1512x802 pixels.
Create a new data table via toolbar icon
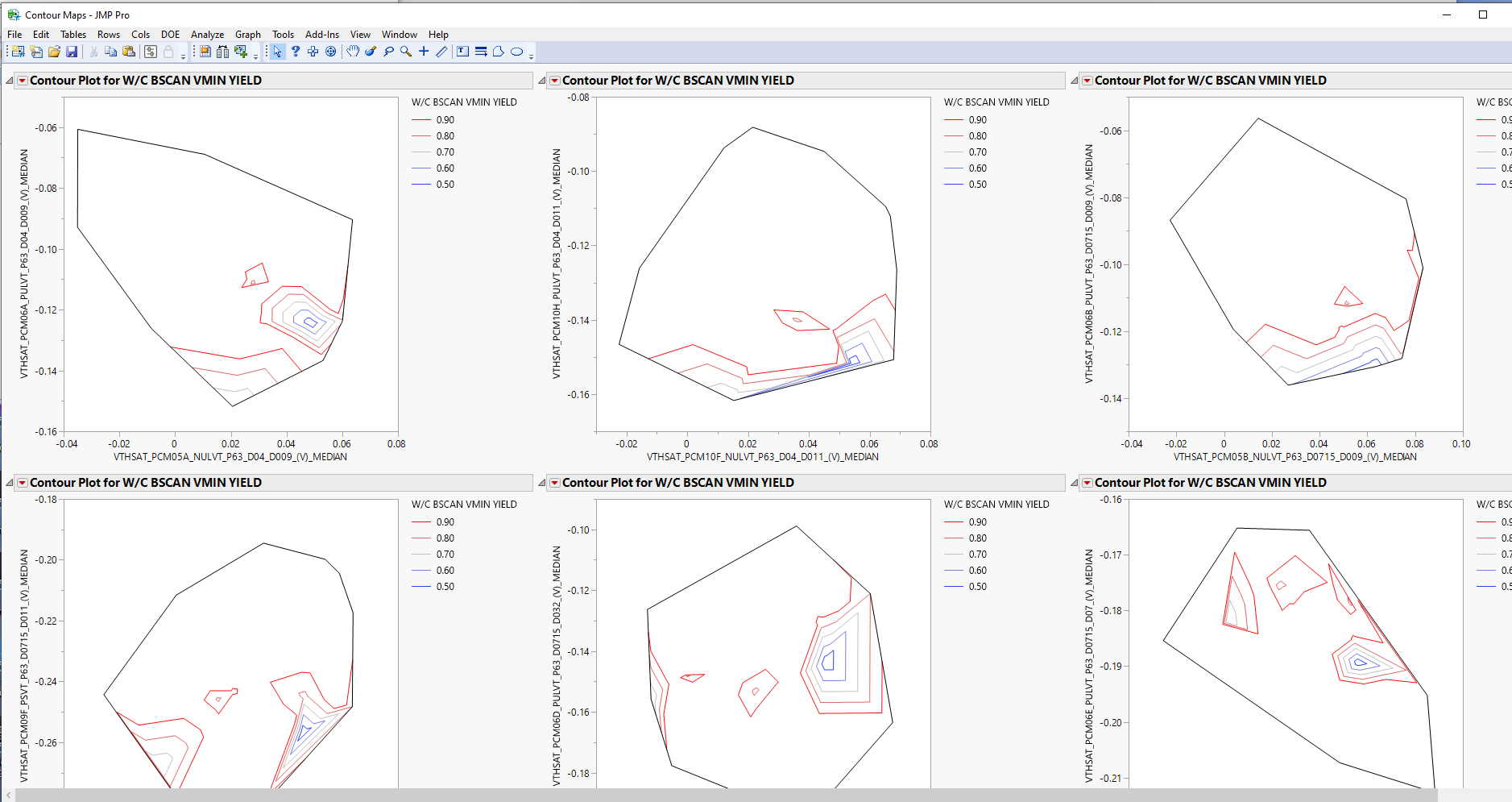(x=18, y=52)
